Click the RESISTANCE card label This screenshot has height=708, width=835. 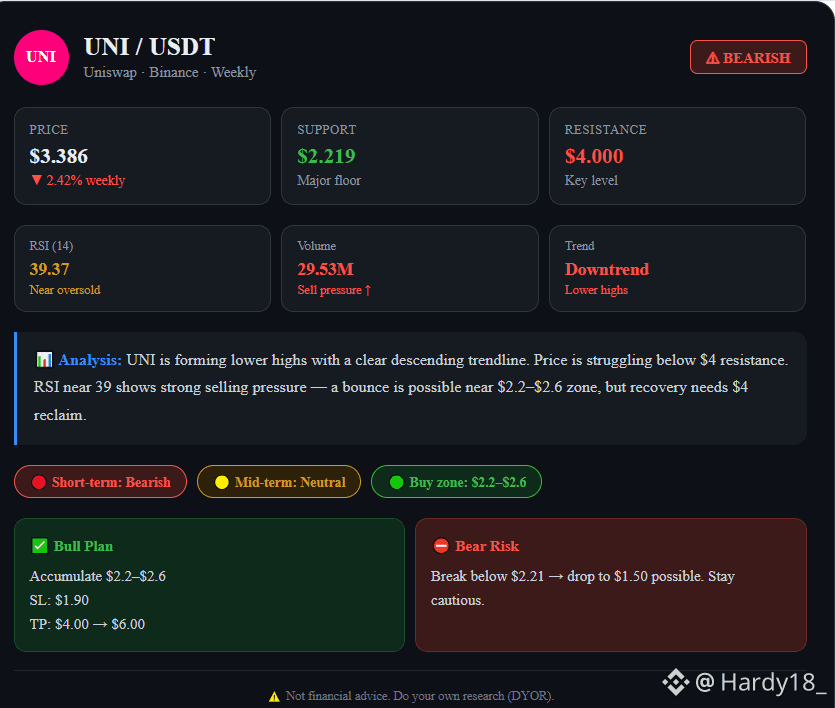(x=605, y=130)
